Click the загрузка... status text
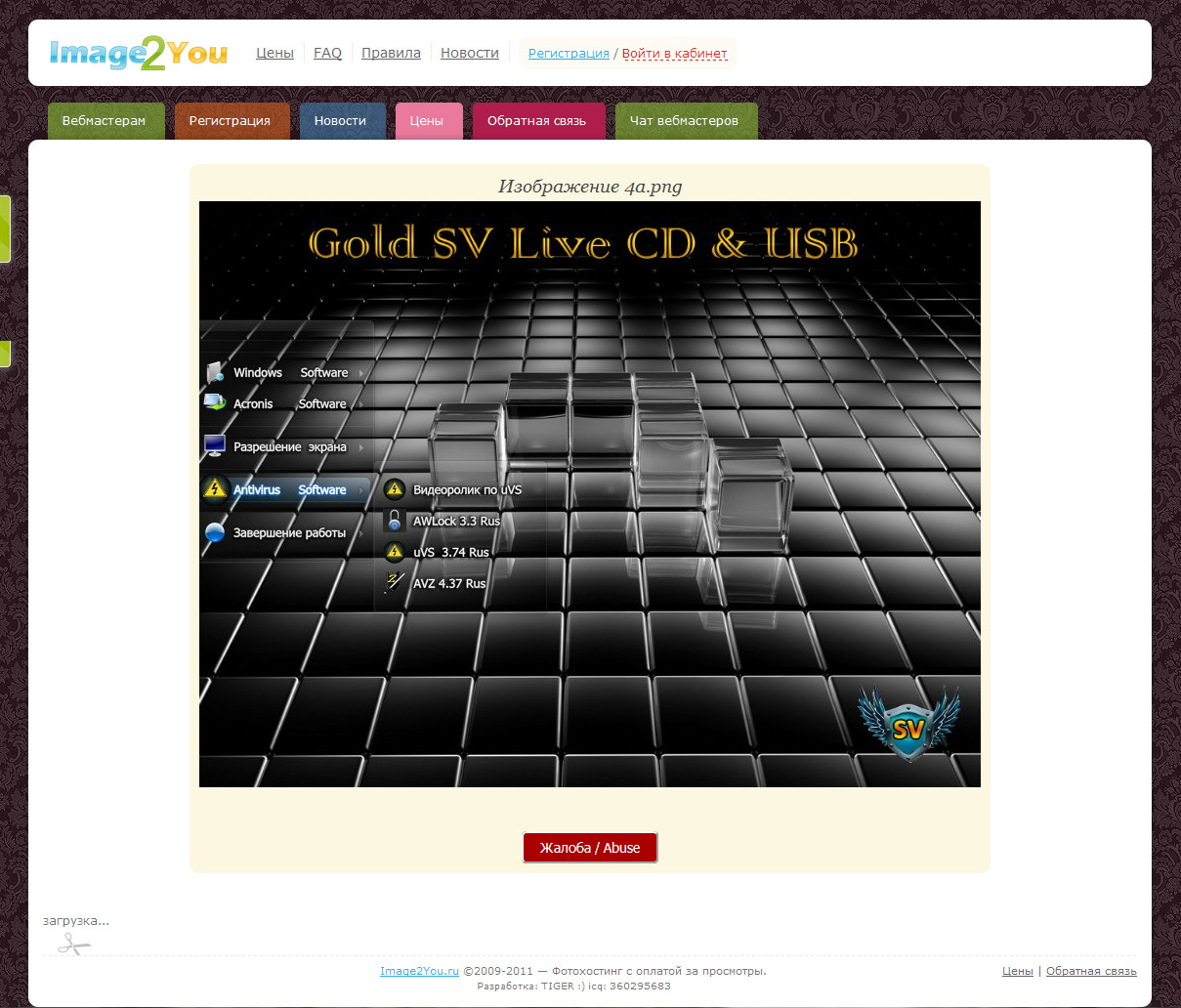Viewport: 1181px width, 1008px height. pyautogui.click(x=76, y=920)
